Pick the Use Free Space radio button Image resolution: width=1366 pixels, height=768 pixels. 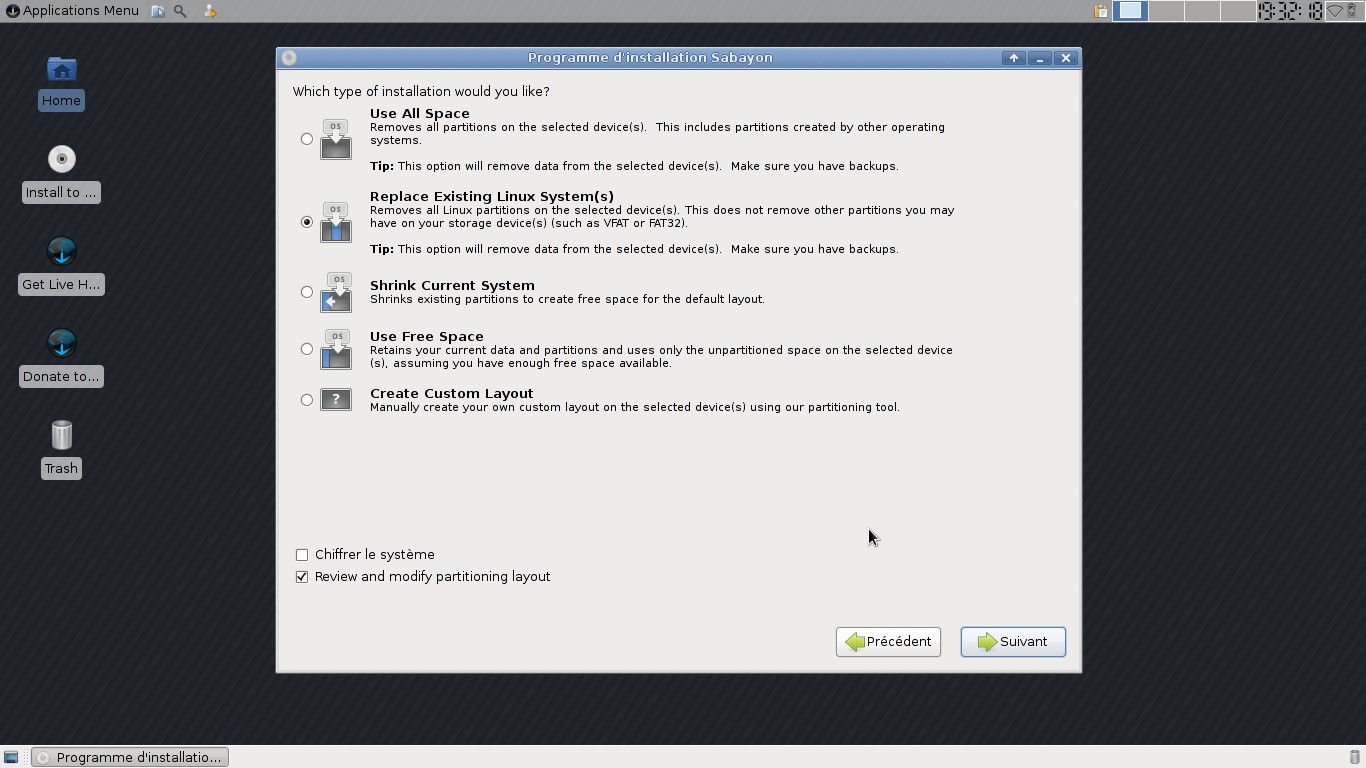307,349
